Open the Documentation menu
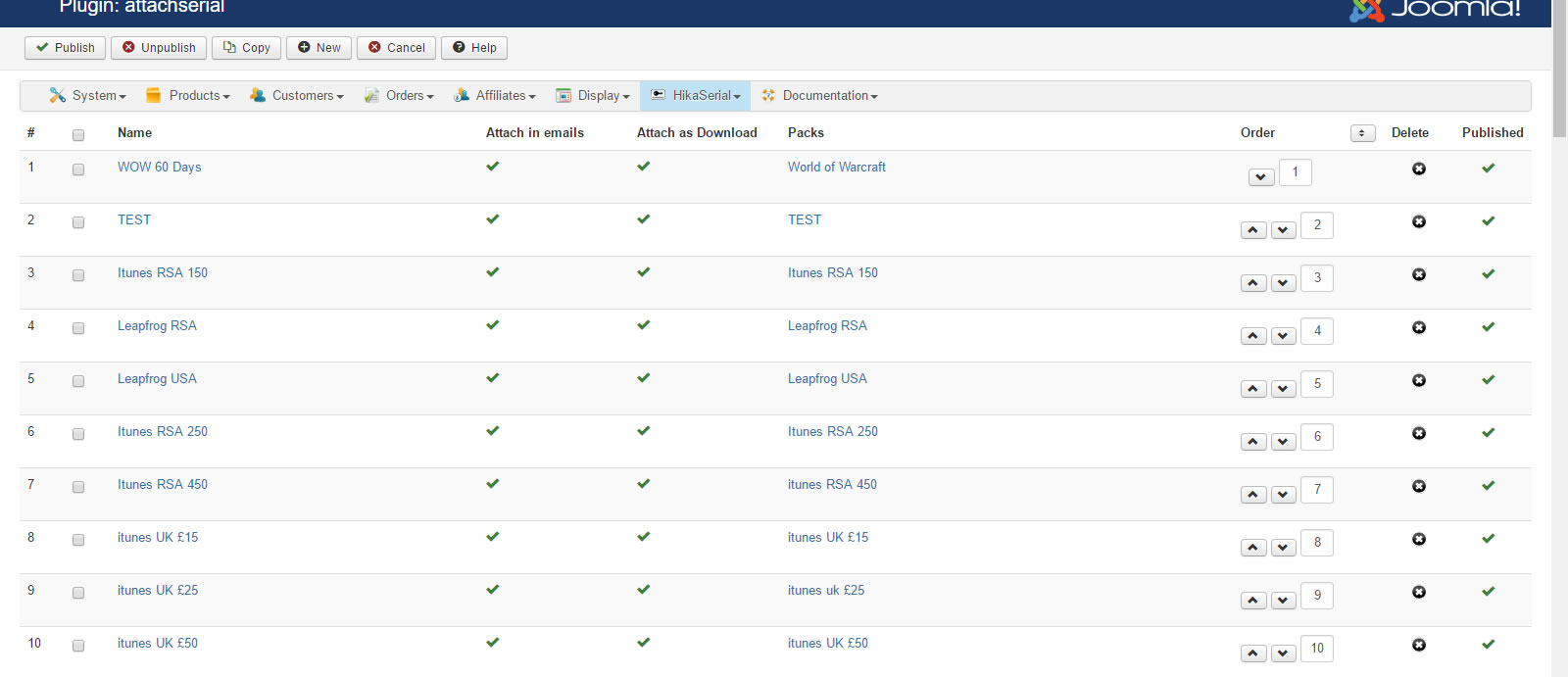 point(819,96)
